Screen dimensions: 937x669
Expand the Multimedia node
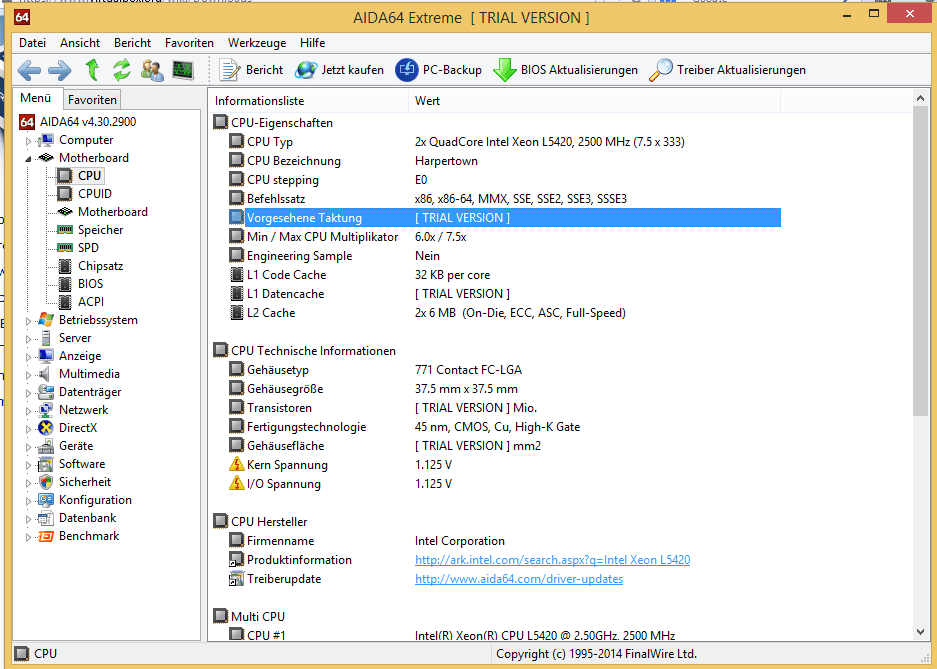coord(28,375)
